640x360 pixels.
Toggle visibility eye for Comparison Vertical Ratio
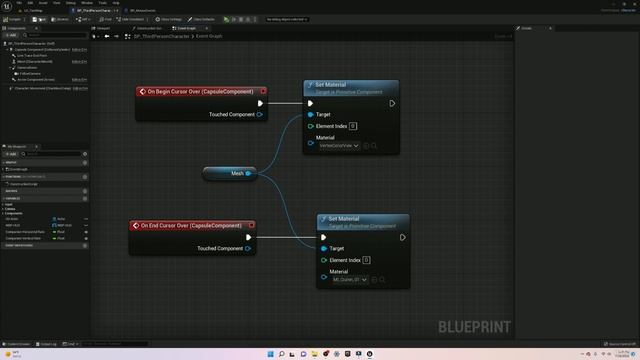86,238
